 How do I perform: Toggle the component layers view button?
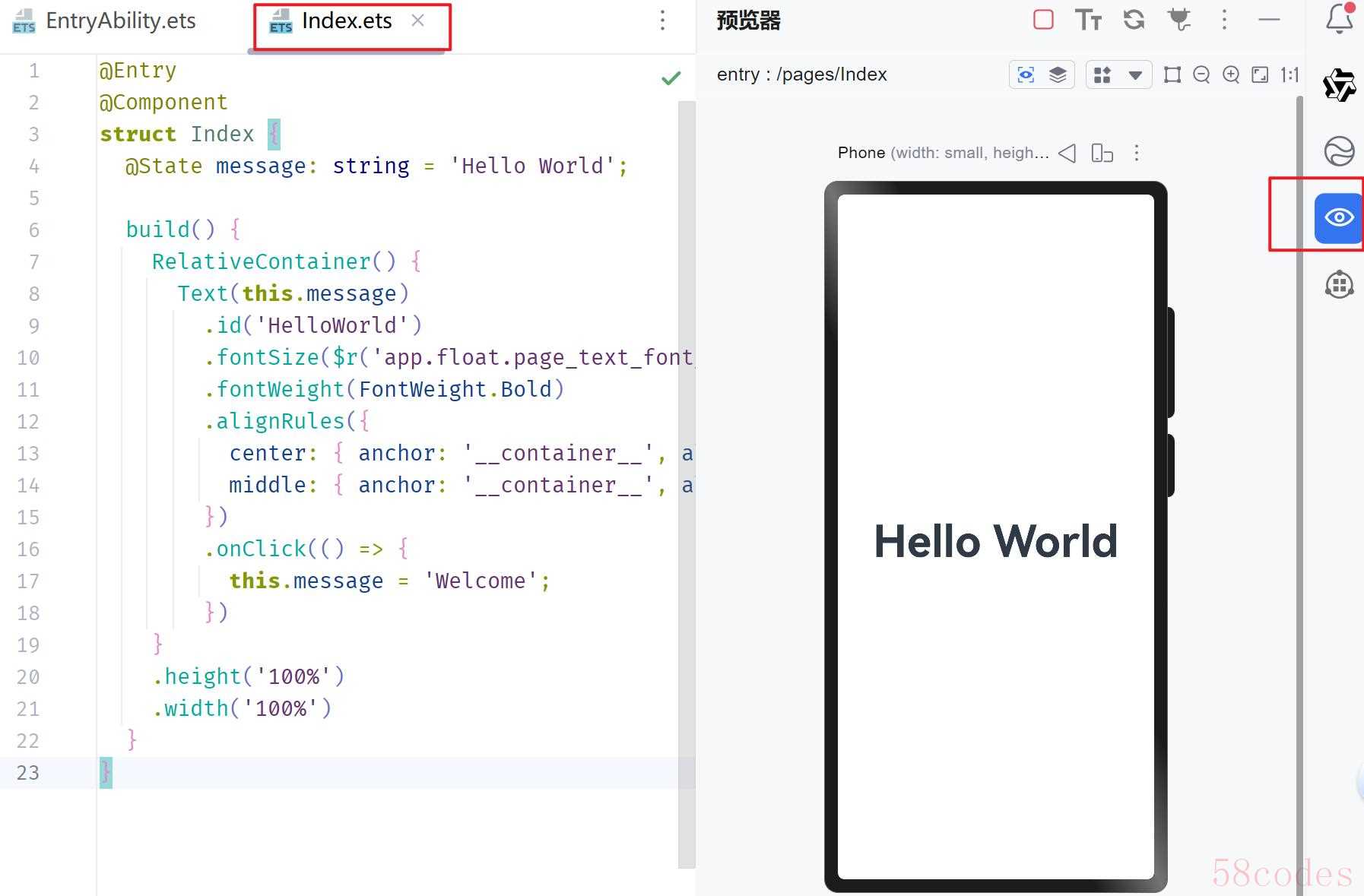[1058, 74]
